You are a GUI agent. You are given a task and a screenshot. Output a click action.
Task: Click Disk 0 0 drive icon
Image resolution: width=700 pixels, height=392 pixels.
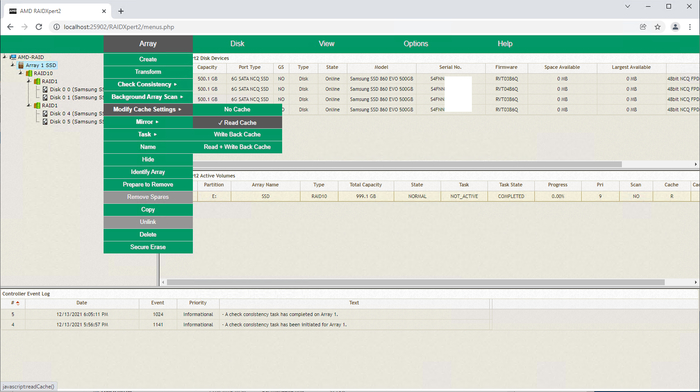(x=45, y=89)
